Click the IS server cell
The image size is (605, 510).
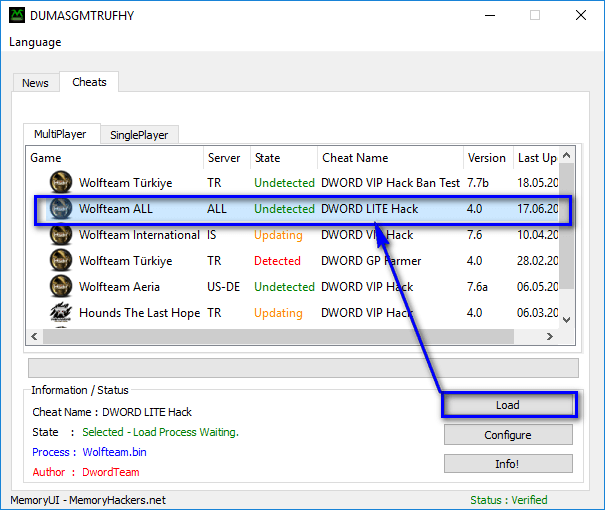coord(211,235)
